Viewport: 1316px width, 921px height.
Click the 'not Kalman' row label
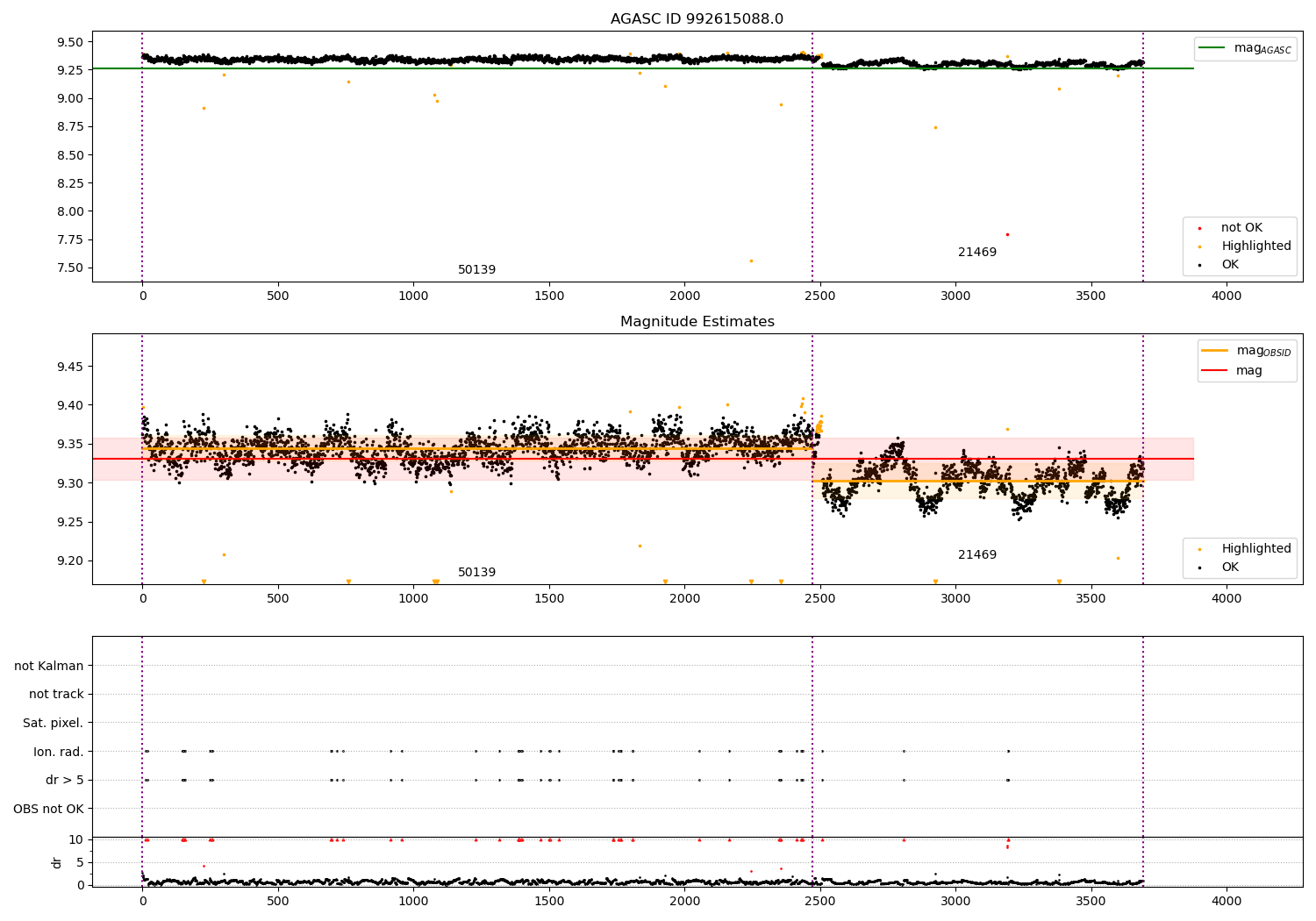click(49, 666)
